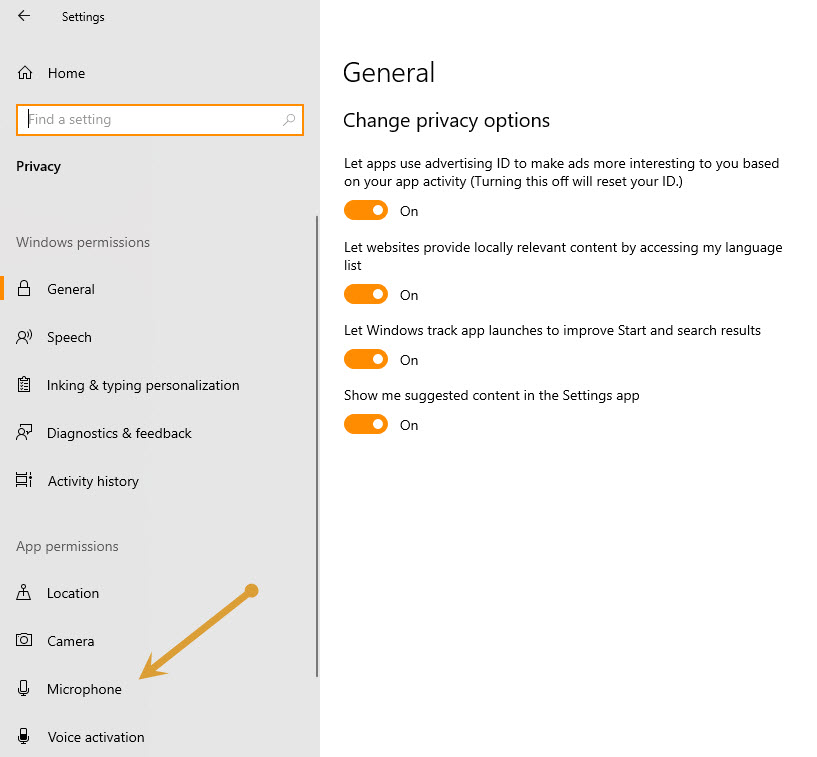The width and height of the screenshot is (817, 757).
Task: Click the Voice activation icon
Action: coord(23,736)
